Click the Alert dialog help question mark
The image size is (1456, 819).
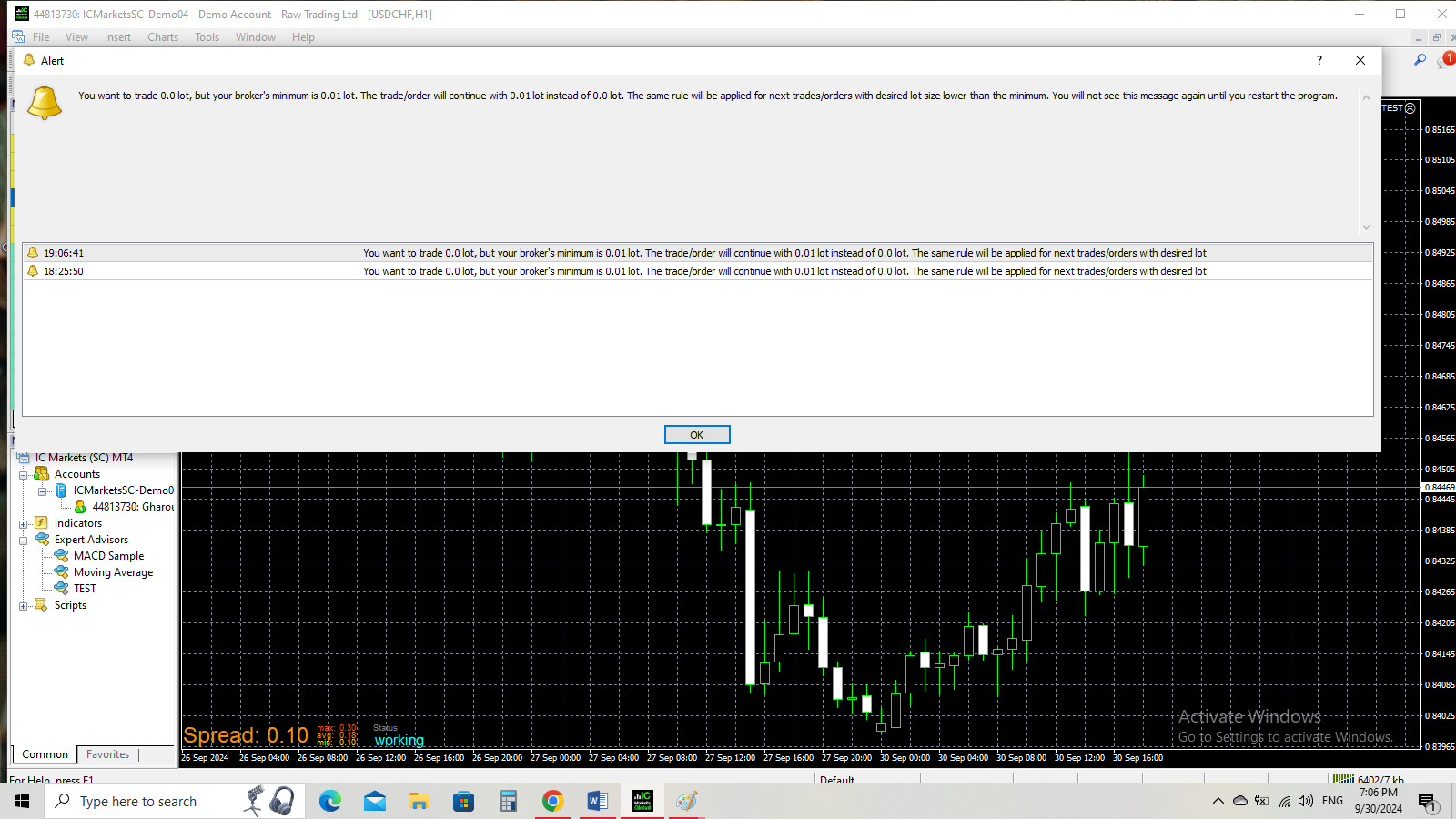click(1319, 60)
